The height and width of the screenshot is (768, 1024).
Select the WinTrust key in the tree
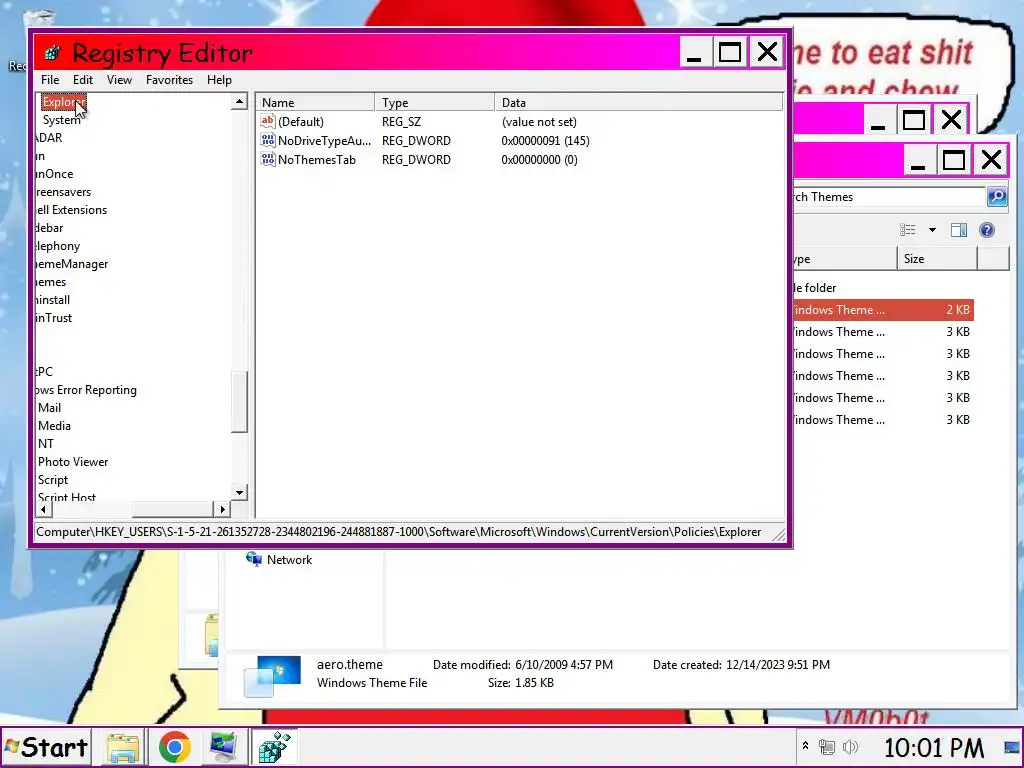pos(54,318)
